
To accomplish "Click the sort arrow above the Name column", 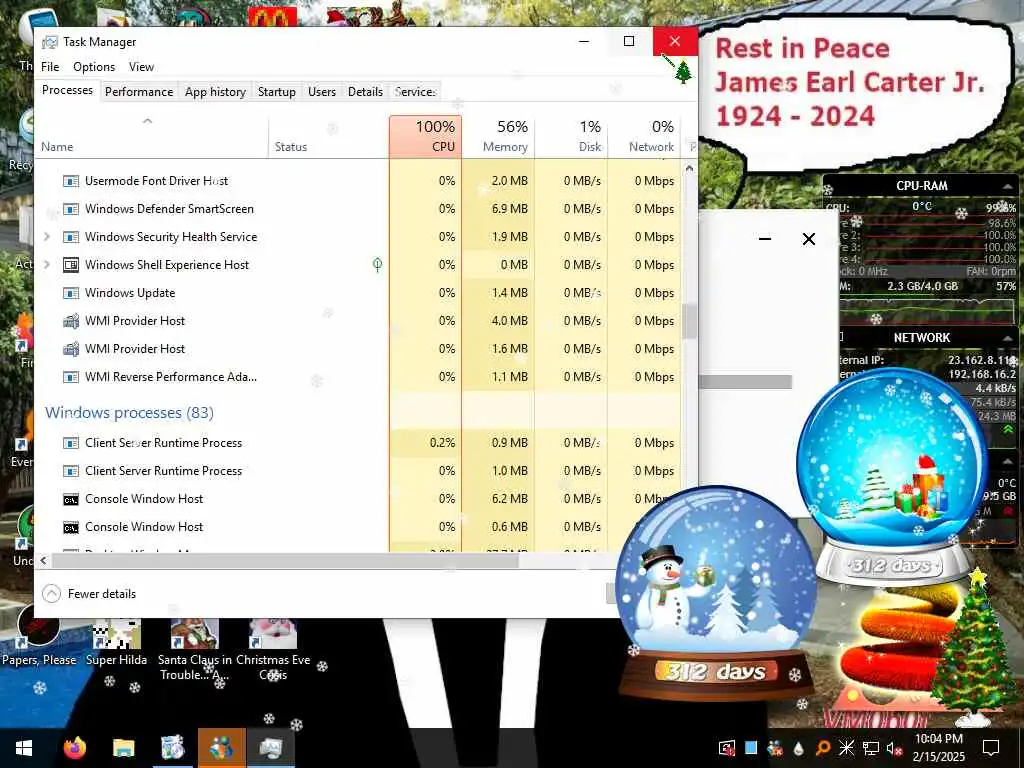I will coord(148,121).
